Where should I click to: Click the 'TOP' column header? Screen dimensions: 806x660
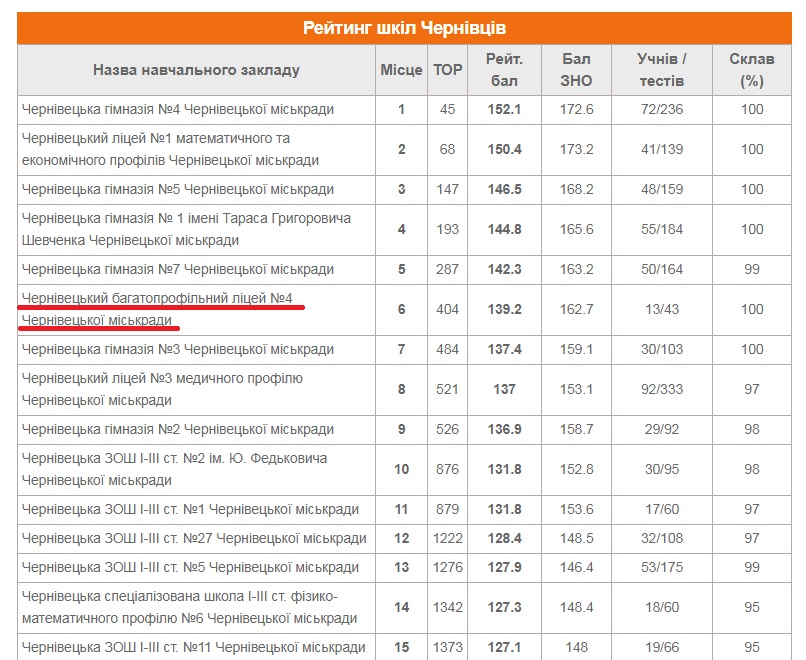(447, 70)
